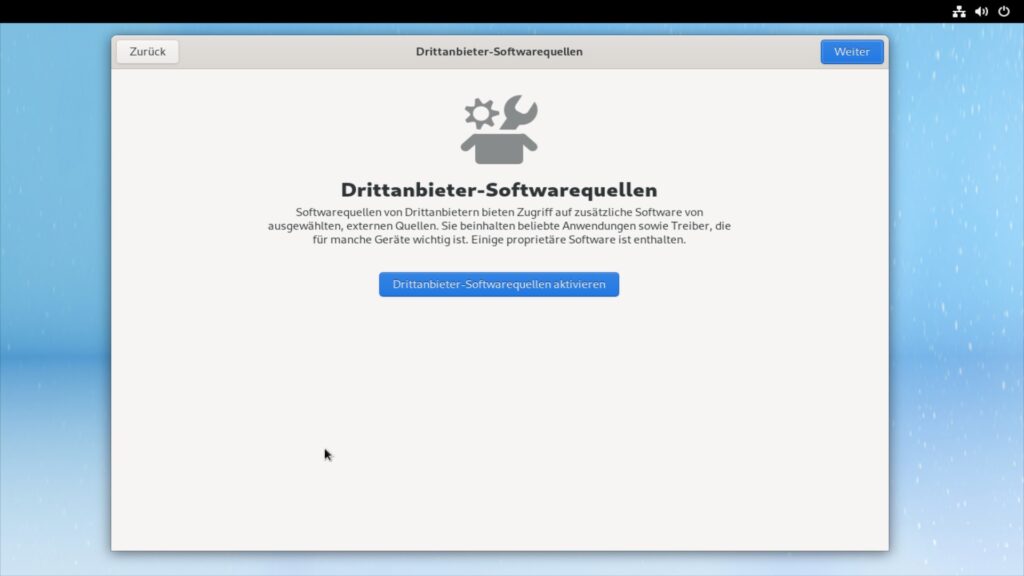This screenshot has height=576, width=1024.
Task: Click the description line starting 'Softwarequellen von Drittanbietern'
Action: 499,212
